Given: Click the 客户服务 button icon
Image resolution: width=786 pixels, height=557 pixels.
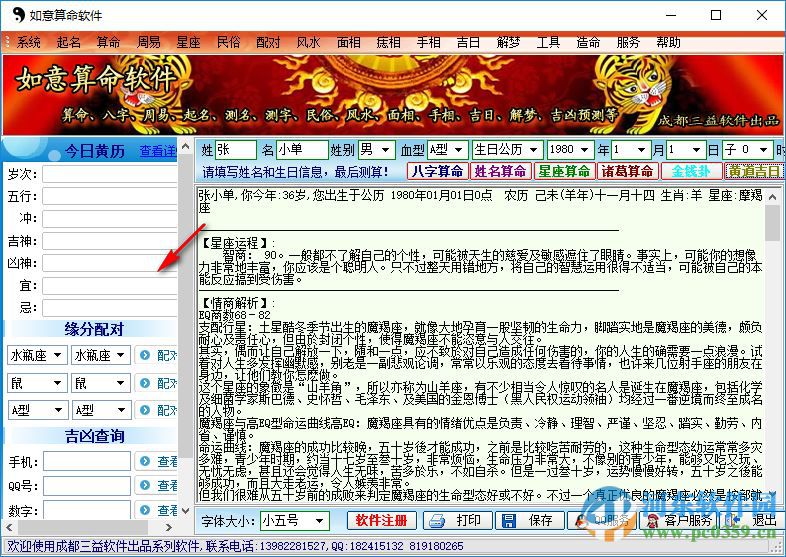Looking at the screenshot, I should point(652,521).
